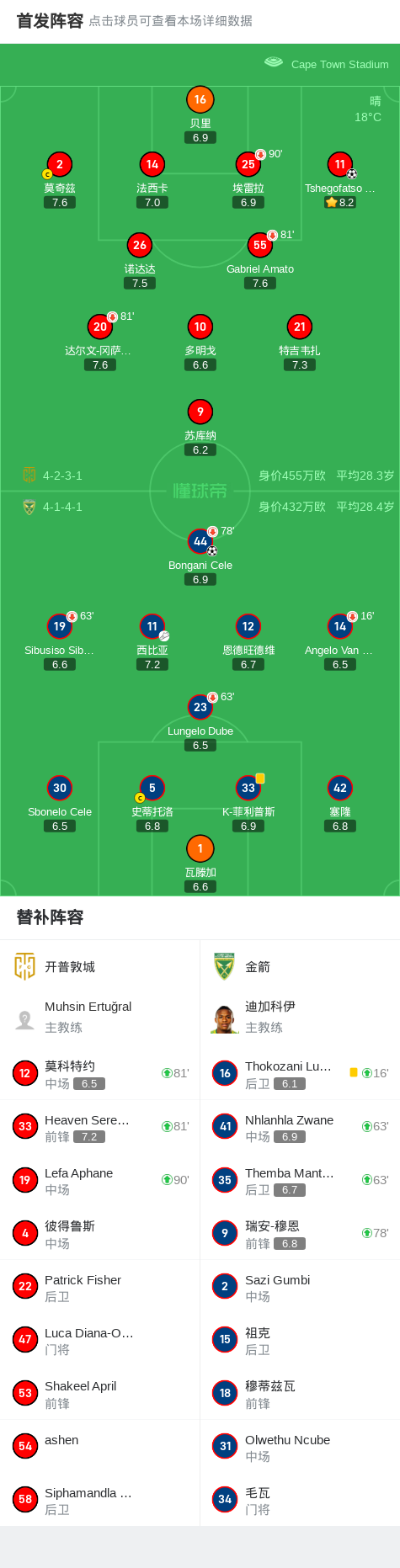The height and width of the screenshot is (1568, 400).
Task: Tap striker 苏库纳 number 9 icon
Action: pos(200,412)
